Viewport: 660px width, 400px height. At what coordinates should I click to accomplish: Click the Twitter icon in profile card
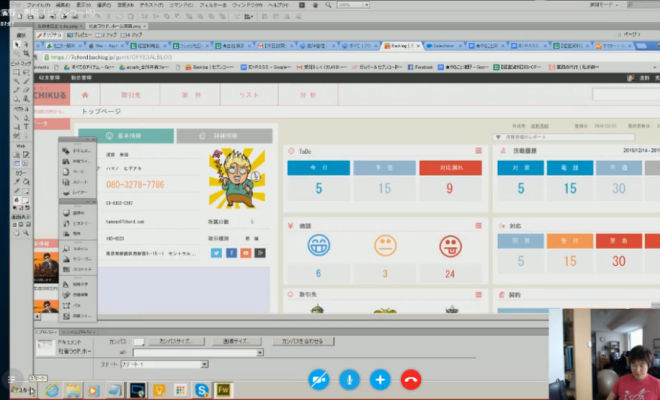coord(215,253)
